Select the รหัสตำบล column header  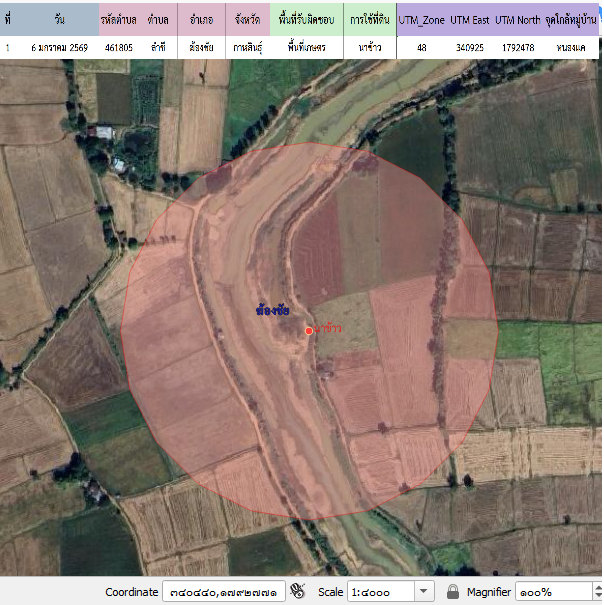tap(119, 20)
